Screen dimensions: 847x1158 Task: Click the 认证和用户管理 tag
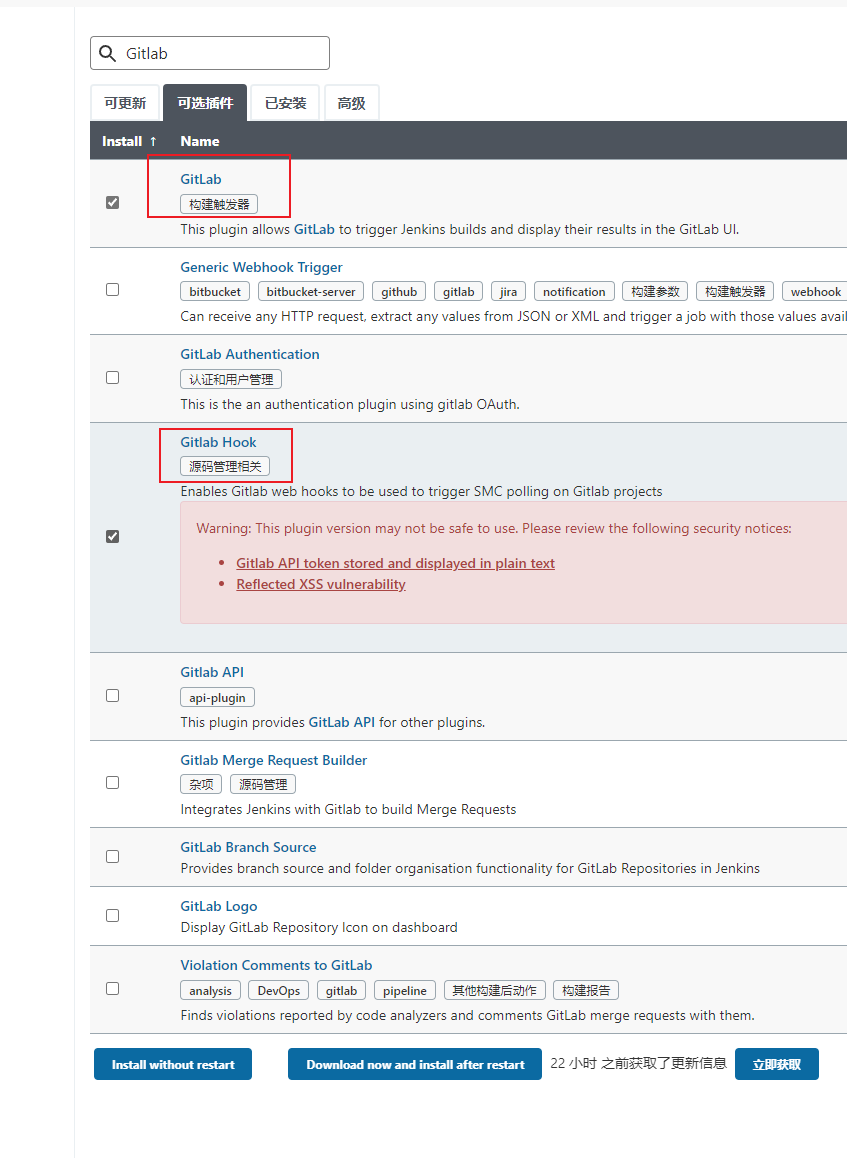(x=231, y=379)
